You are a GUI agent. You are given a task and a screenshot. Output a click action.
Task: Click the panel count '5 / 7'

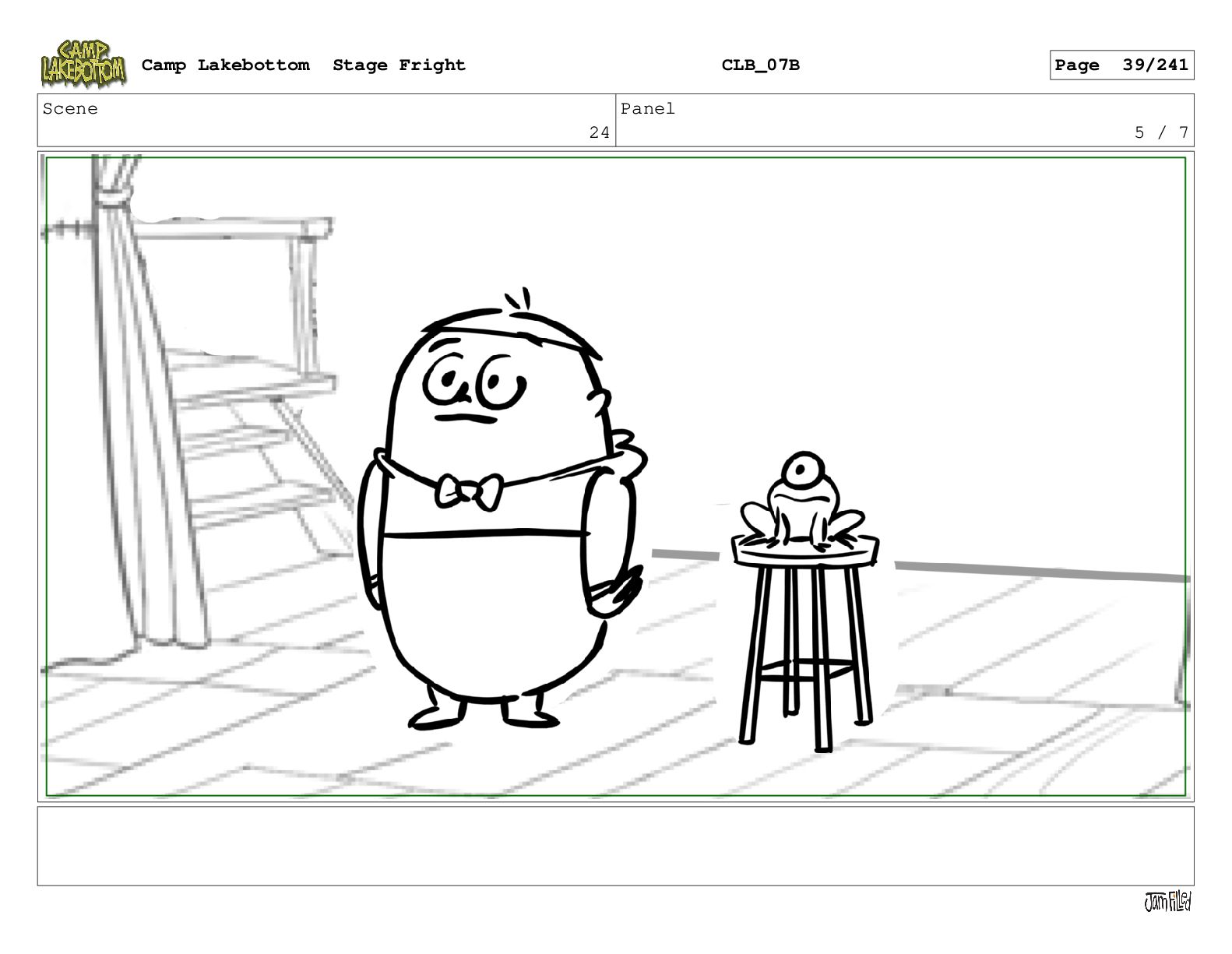(x=1161, y=133)
